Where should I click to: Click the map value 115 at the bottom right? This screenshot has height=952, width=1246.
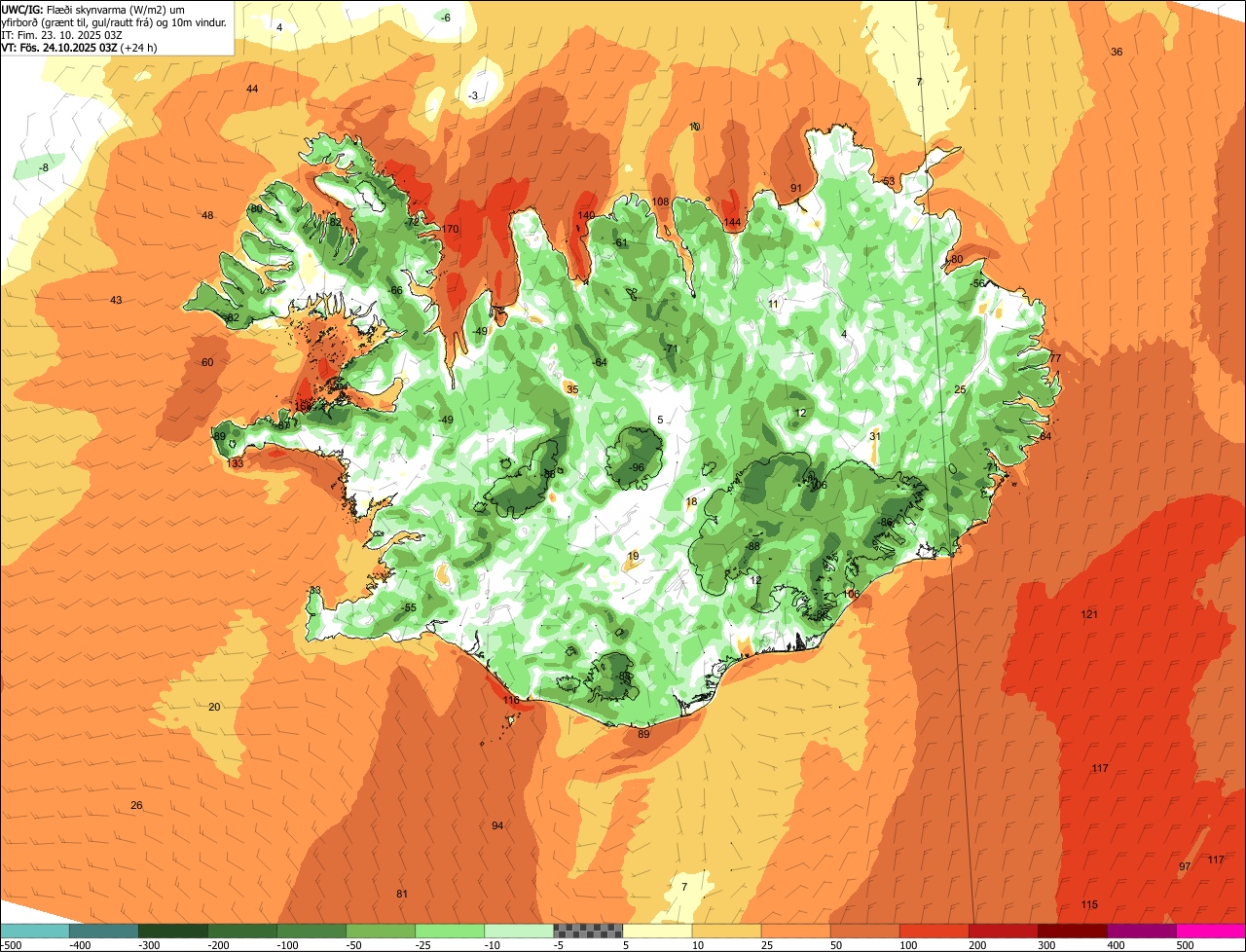[x=1089, y=905]
